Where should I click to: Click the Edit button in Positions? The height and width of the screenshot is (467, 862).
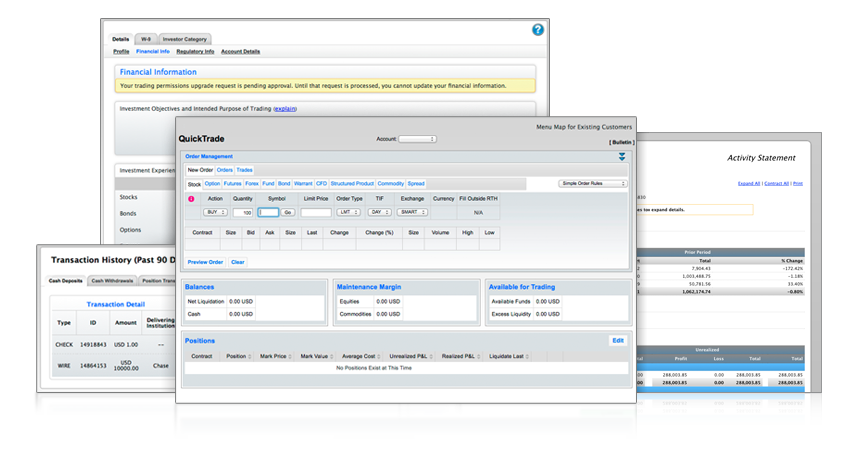(618, 340)
